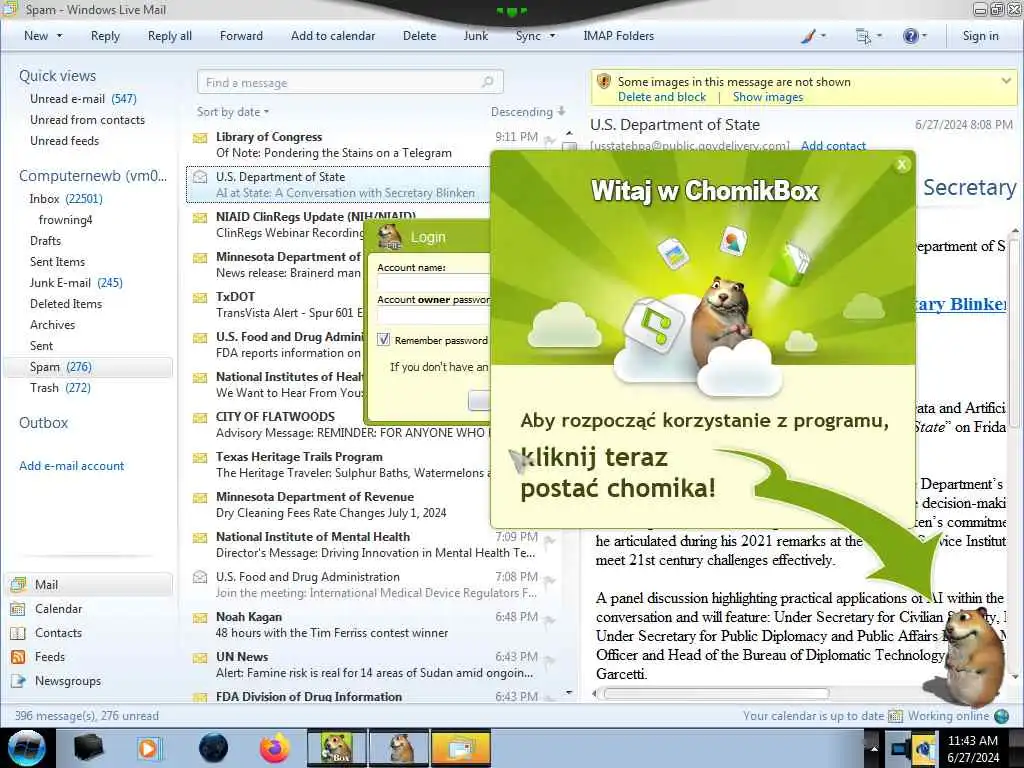Open the Windows Live Mail taskbar button
Screen dimensions: 1024x768
(460, 748)
